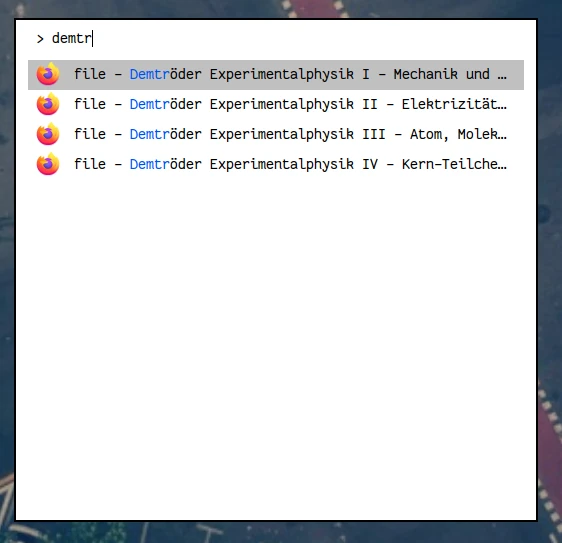
Task: Click Firefox icon beside Experimentalphysik IV entry
Action: [48, 164]
